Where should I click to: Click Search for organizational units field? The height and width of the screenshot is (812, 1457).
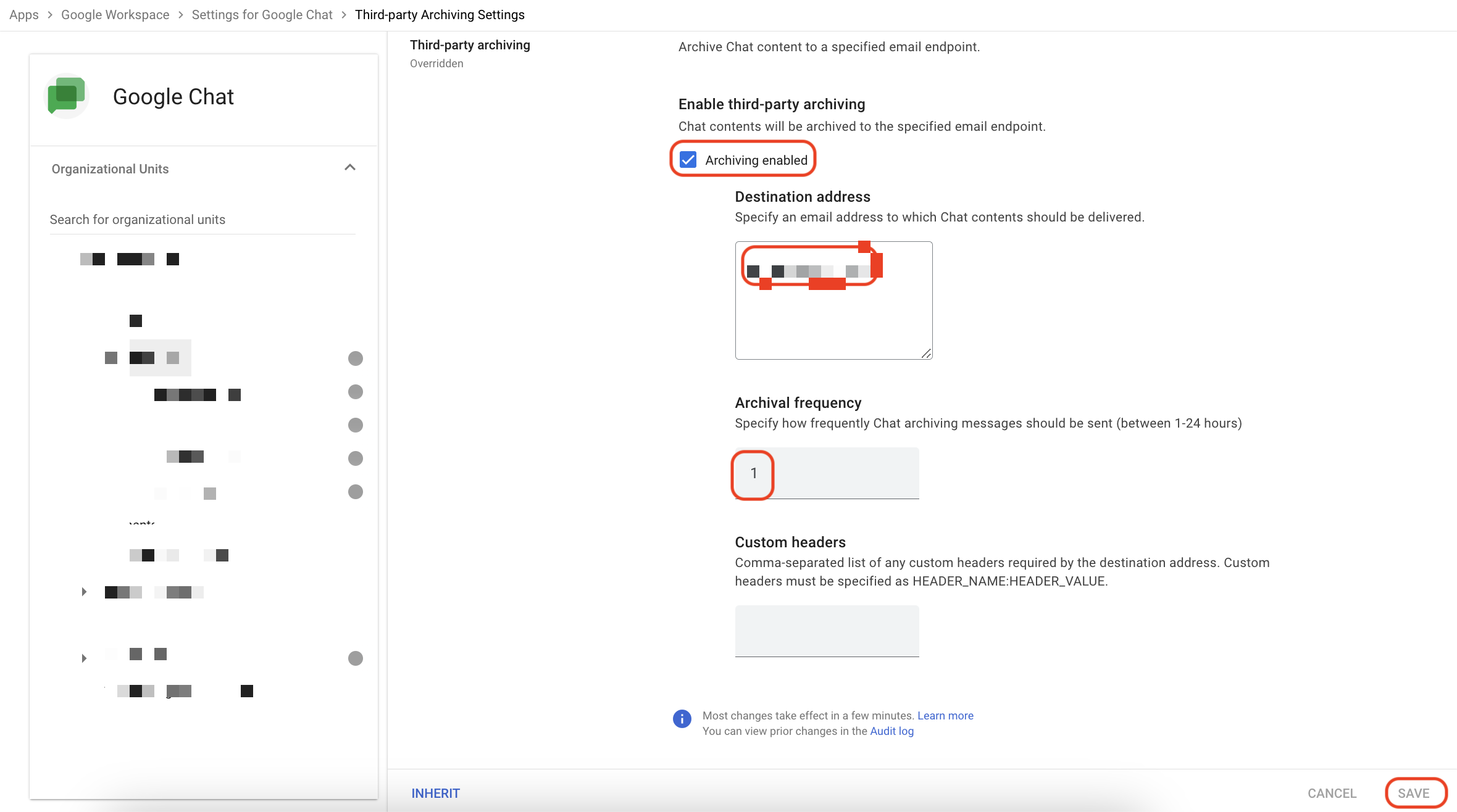click(202, 220)
